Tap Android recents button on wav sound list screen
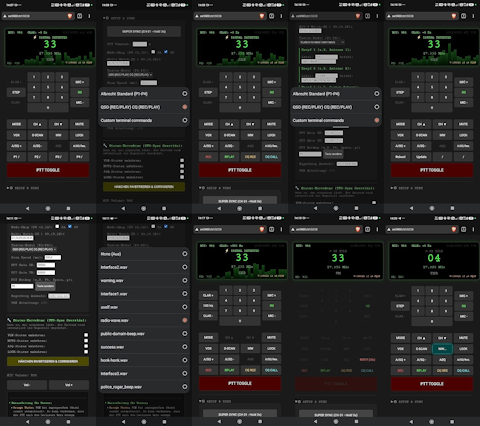 [164, 421]
